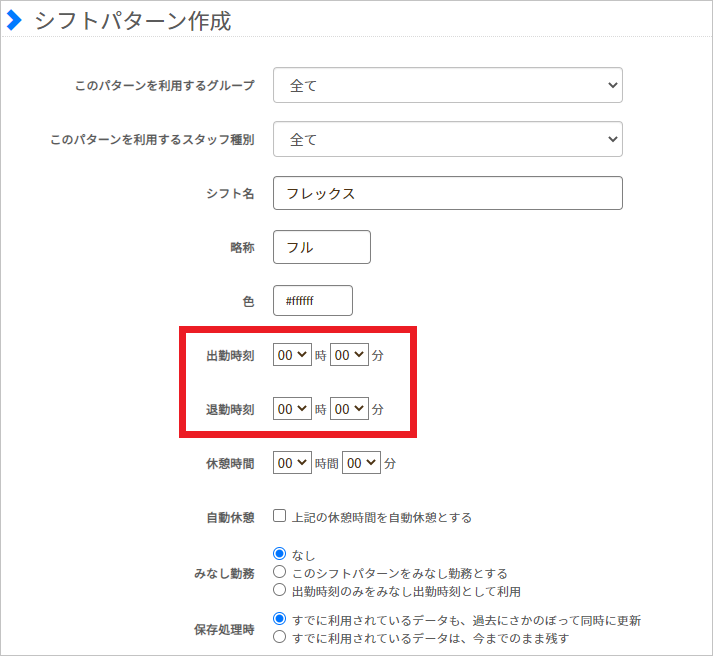This screenshot has width=713, height=656.
Task: Open the 出勤時刻 minute dropdown
Action: click(349, 355)
